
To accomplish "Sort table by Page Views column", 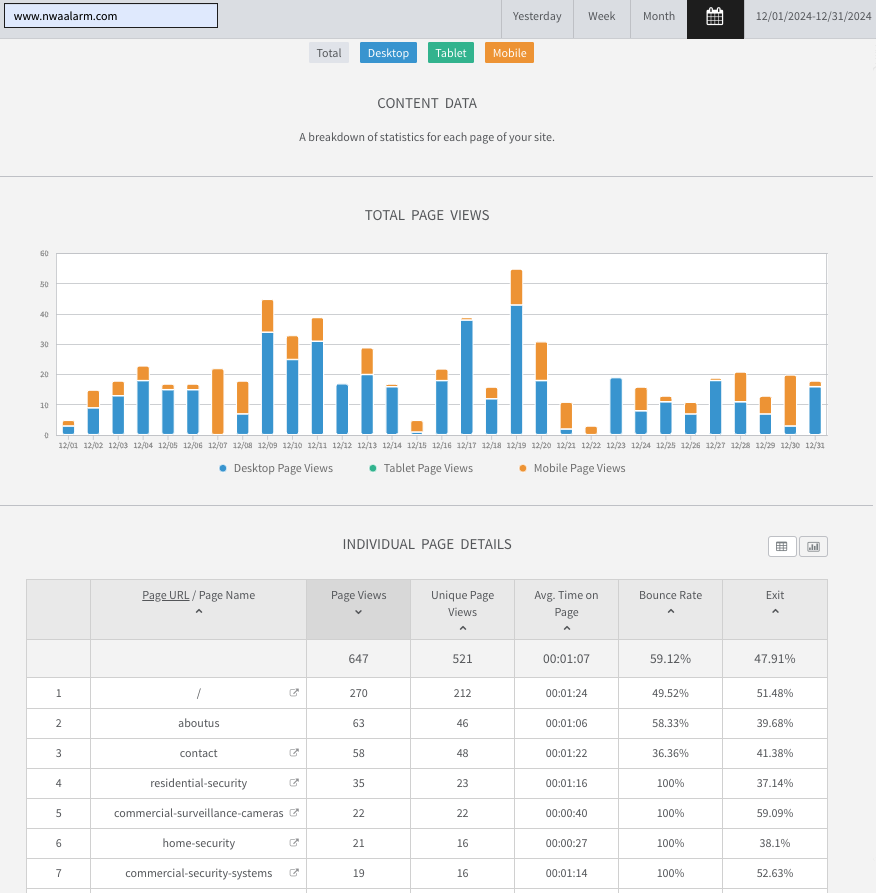I will 358,602.
